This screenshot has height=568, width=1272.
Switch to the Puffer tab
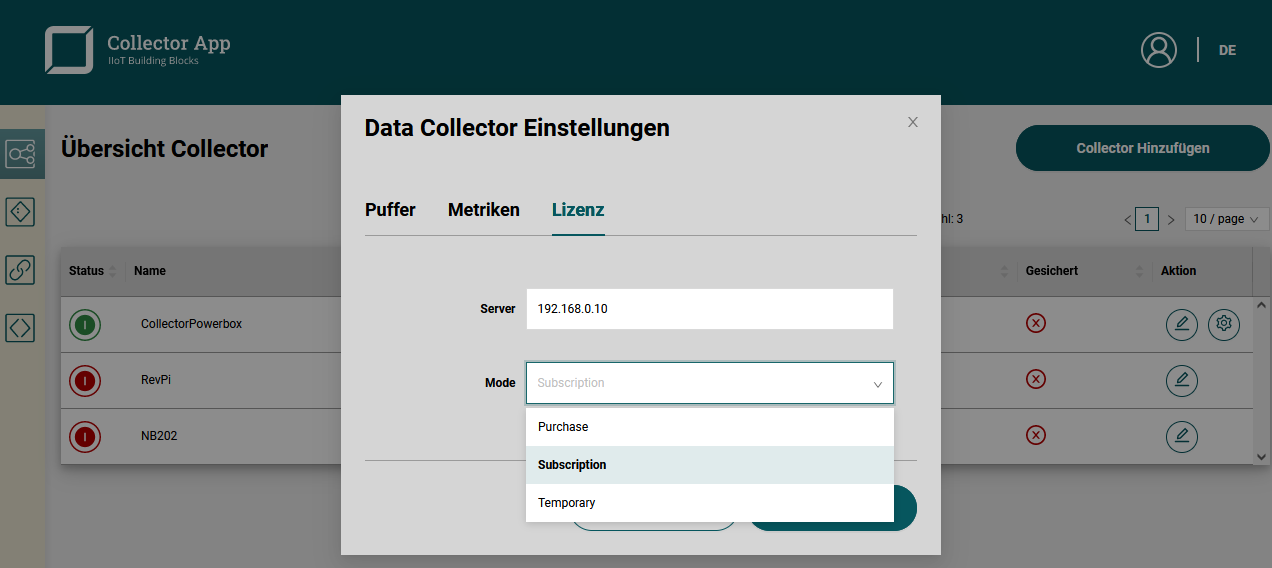390,210
